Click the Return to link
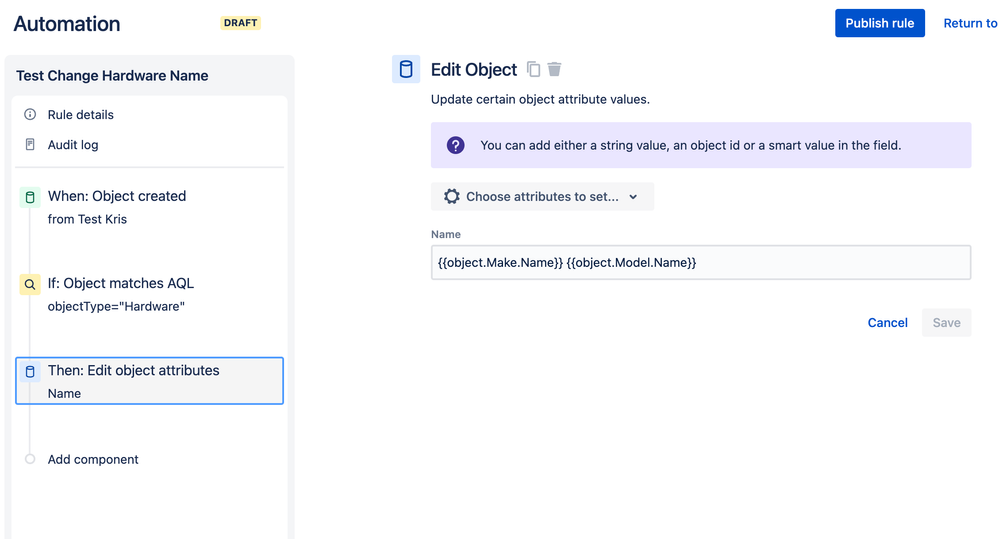 tap(970, 23)
